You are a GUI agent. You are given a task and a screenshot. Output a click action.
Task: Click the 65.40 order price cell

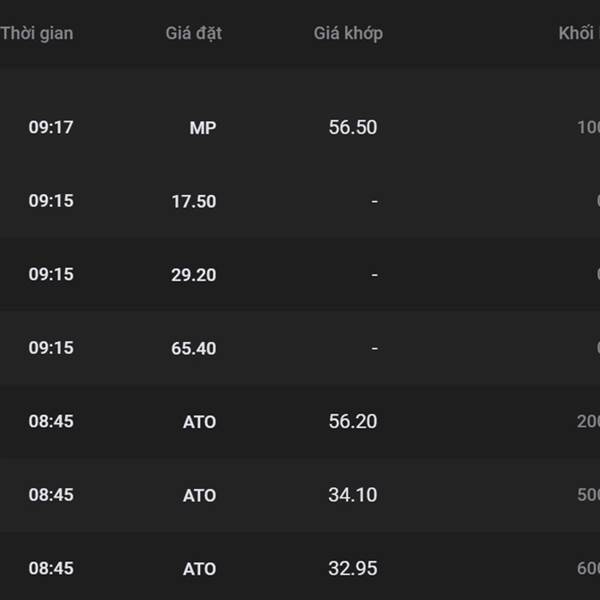click(x=193, y=348)
